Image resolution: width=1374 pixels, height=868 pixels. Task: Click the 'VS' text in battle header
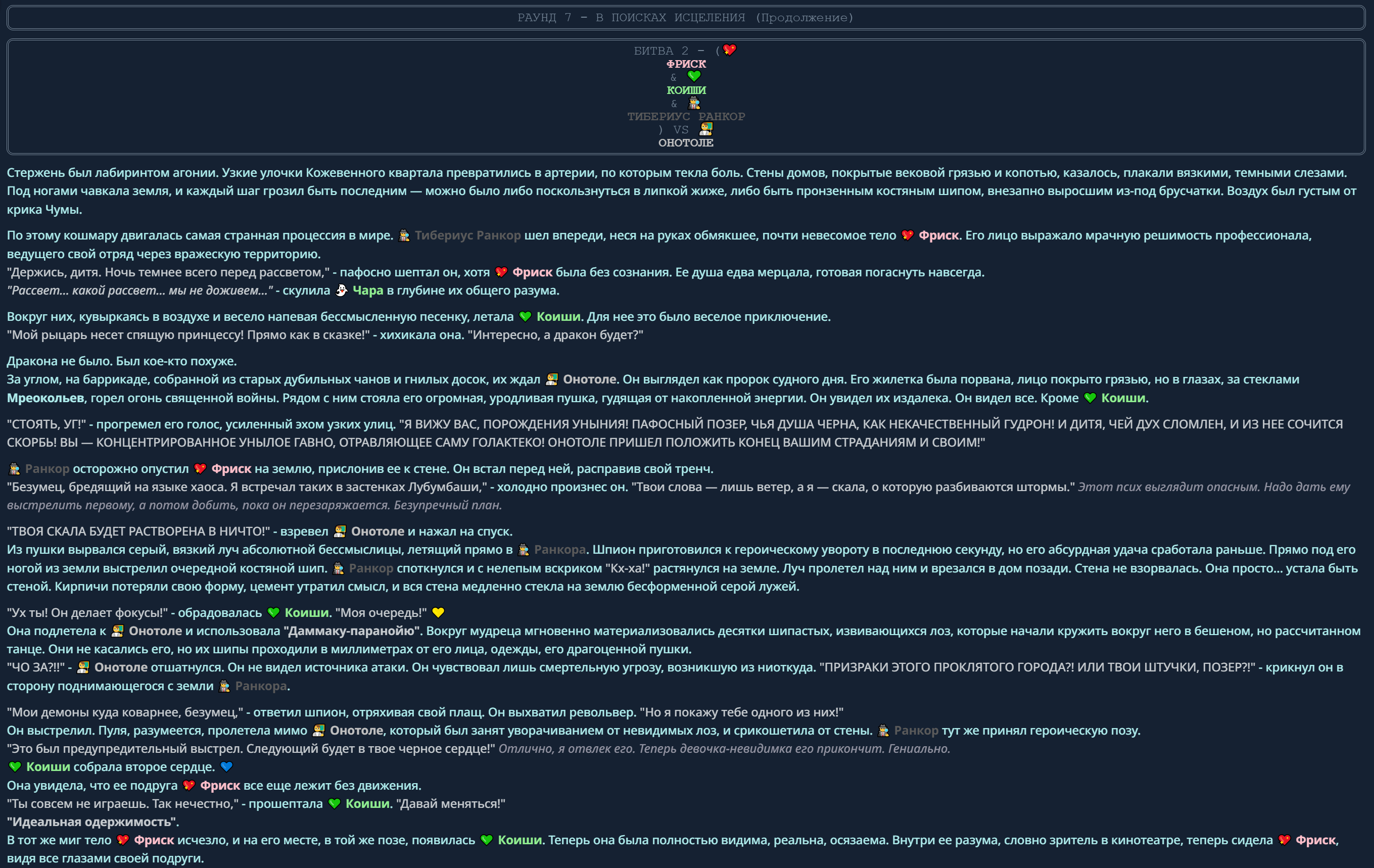(x=681, y=129)
